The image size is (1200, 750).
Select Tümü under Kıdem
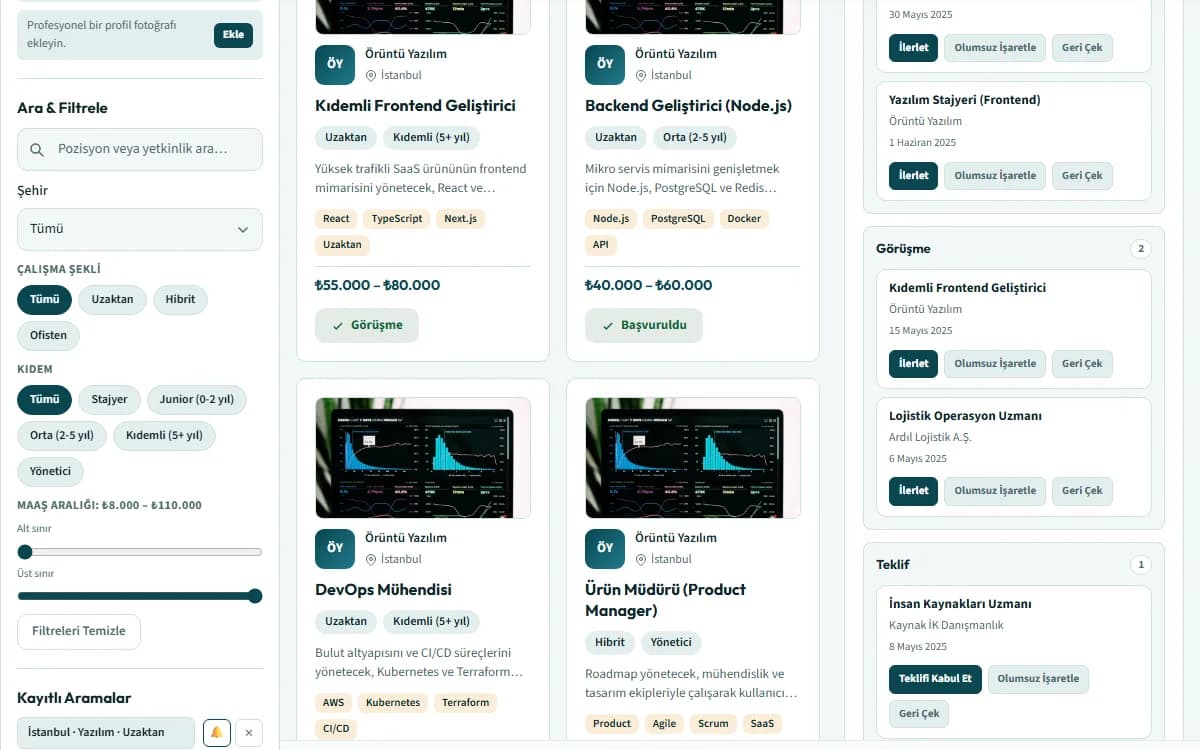(44, 399)
